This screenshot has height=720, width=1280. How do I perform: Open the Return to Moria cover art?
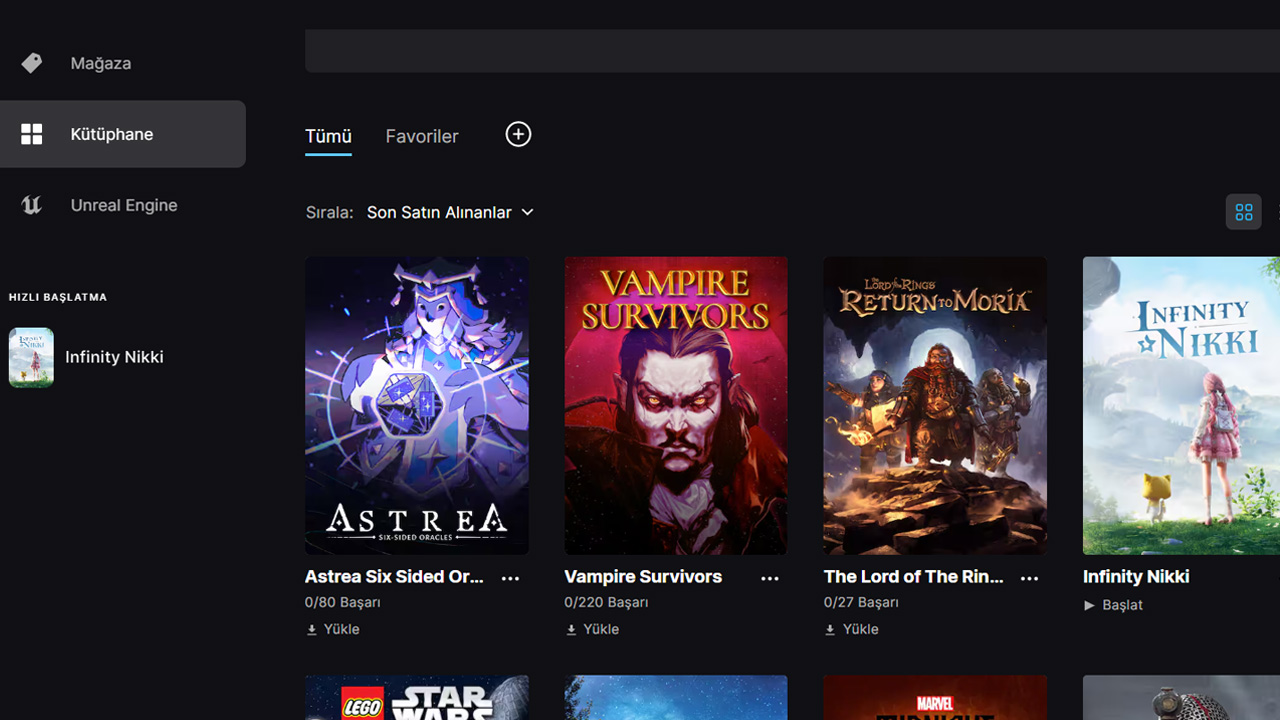pos(935,405)
